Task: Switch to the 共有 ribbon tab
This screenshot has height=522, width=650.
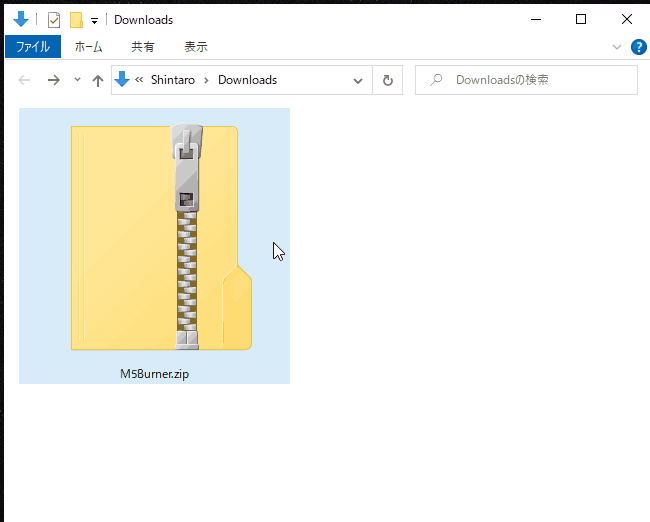Action: pos(143,47)
